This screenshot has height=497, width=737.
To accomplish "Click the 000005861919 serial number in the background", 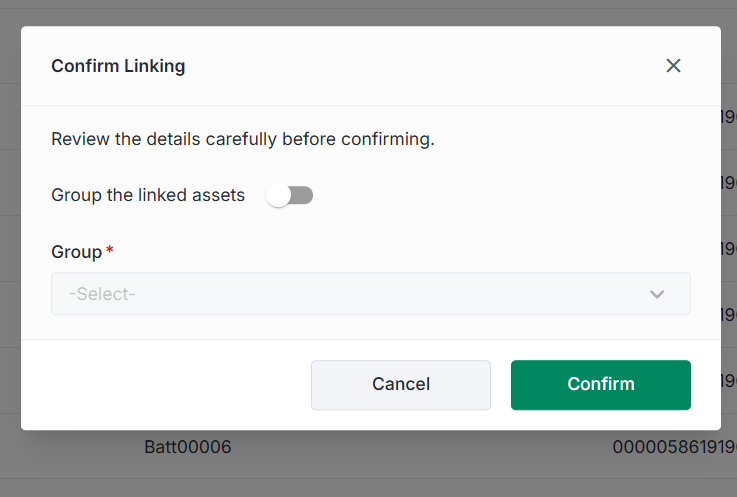I will click(x=674, y=447).
